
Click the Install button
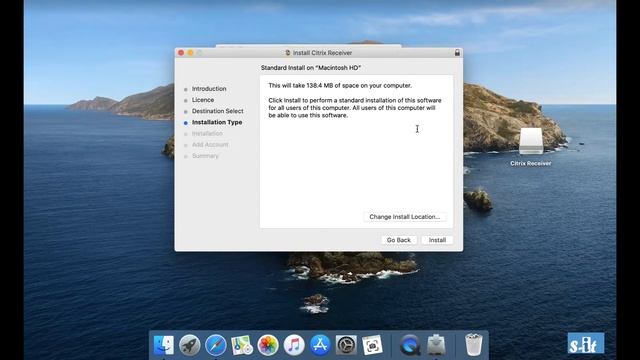coord(437,240)
